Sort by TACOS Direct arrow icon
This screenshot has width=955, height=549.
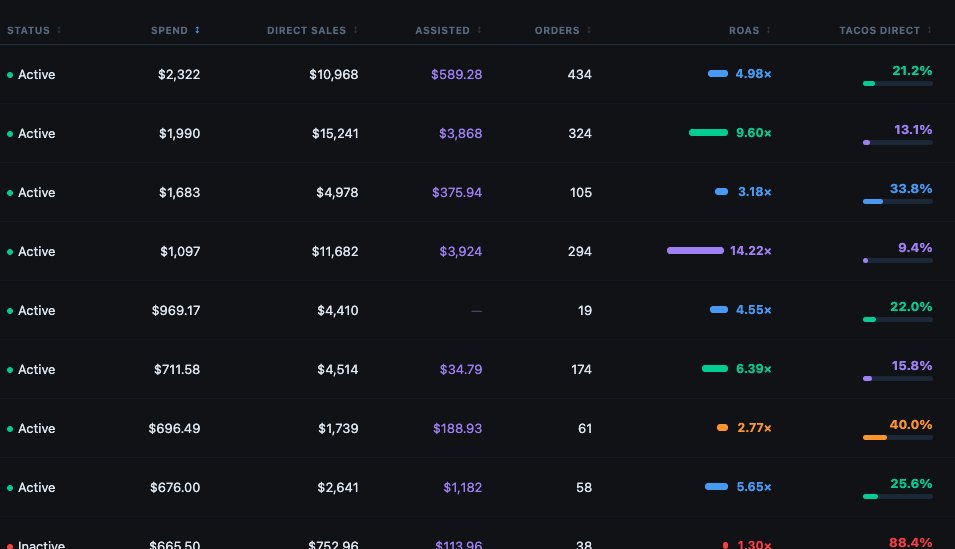pos(929,30)
